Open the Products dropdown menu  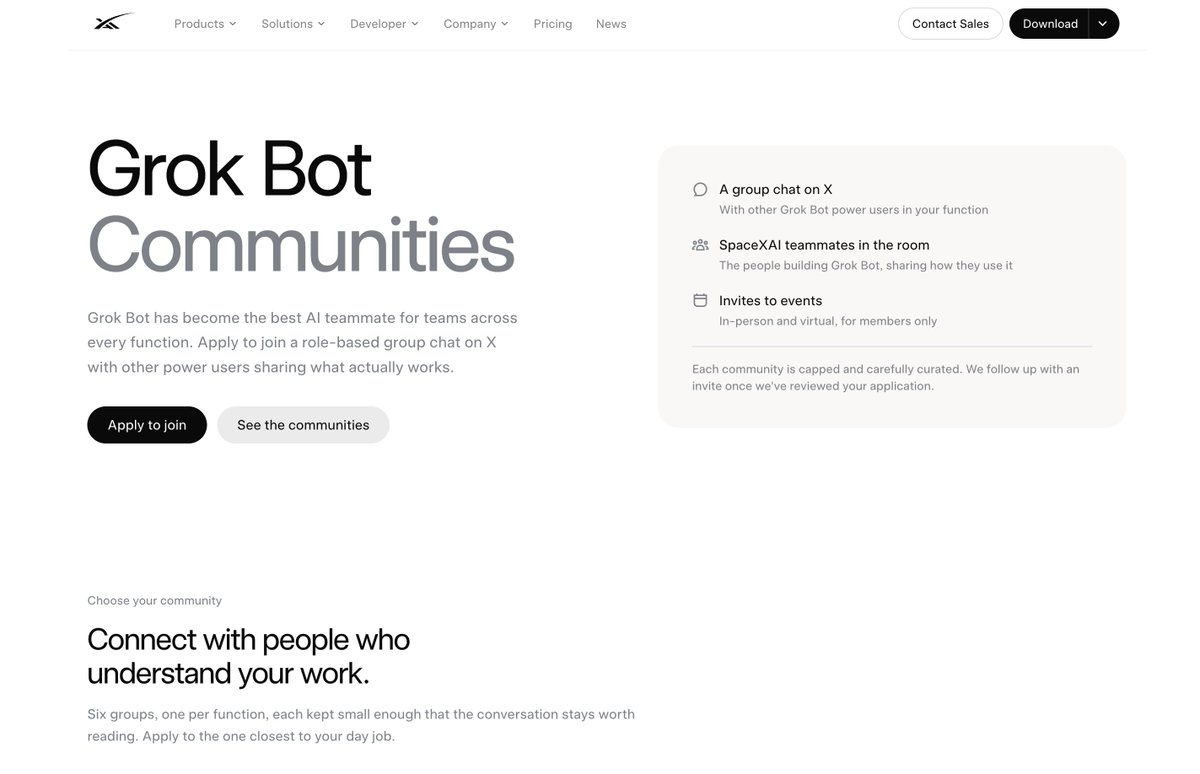point(205,23)
